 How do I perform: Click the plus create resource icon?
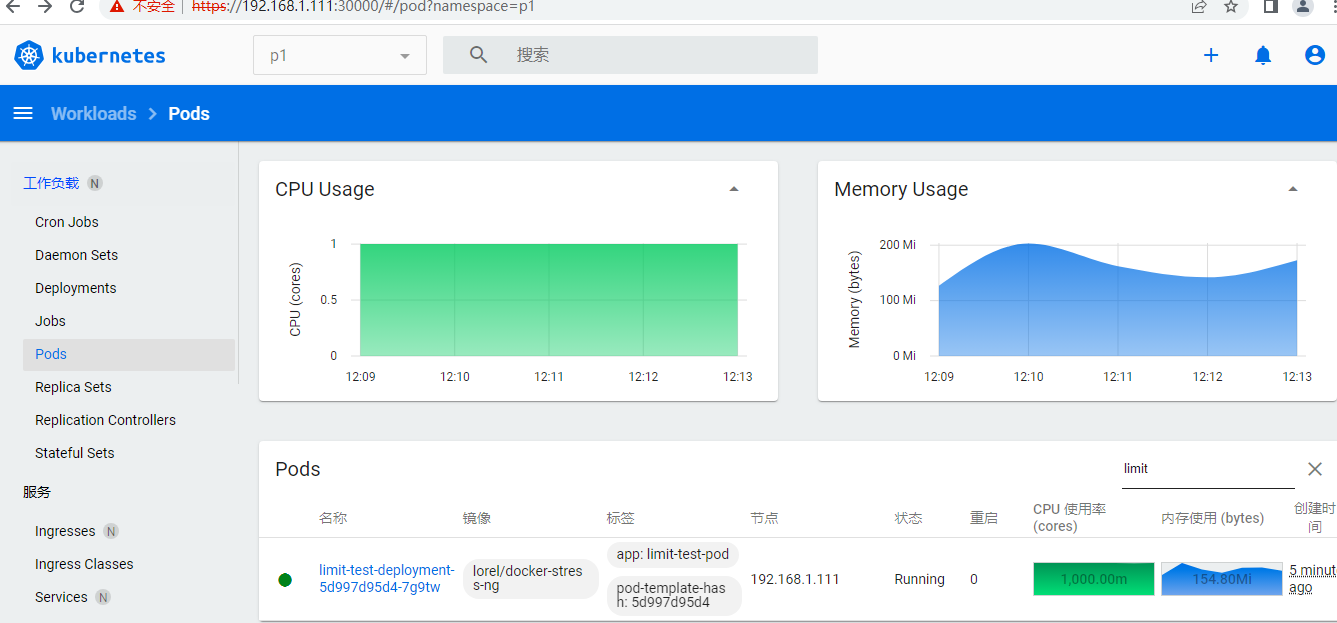(1211, 55)
